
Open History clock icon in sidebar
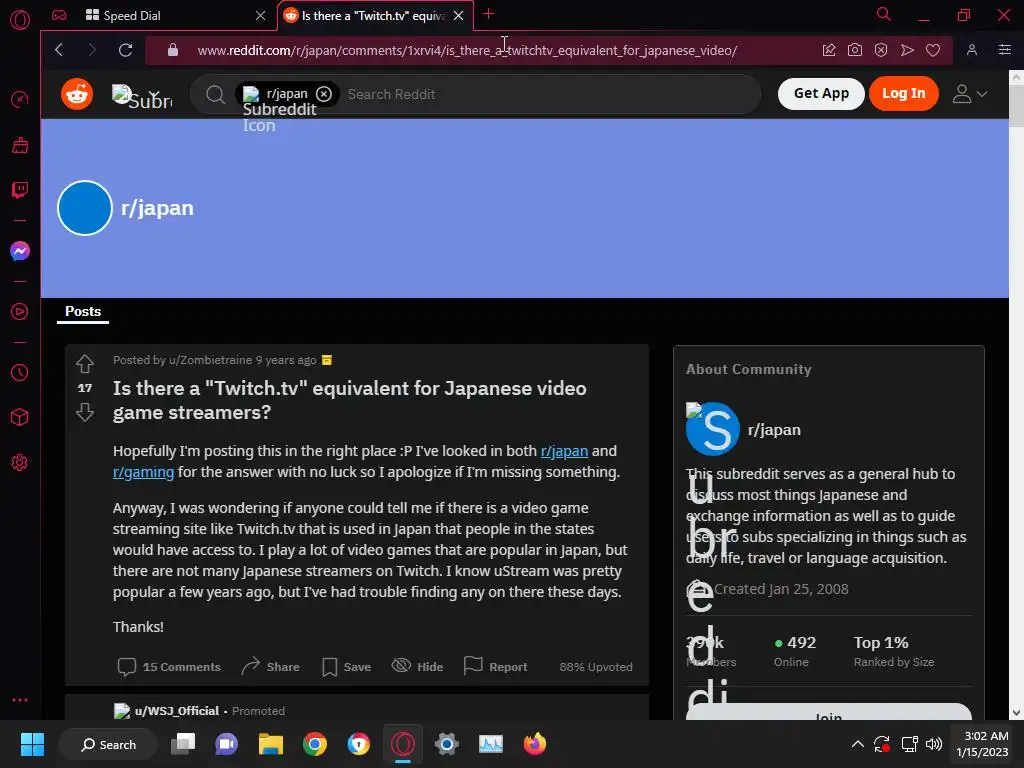[x=20, y=372]
